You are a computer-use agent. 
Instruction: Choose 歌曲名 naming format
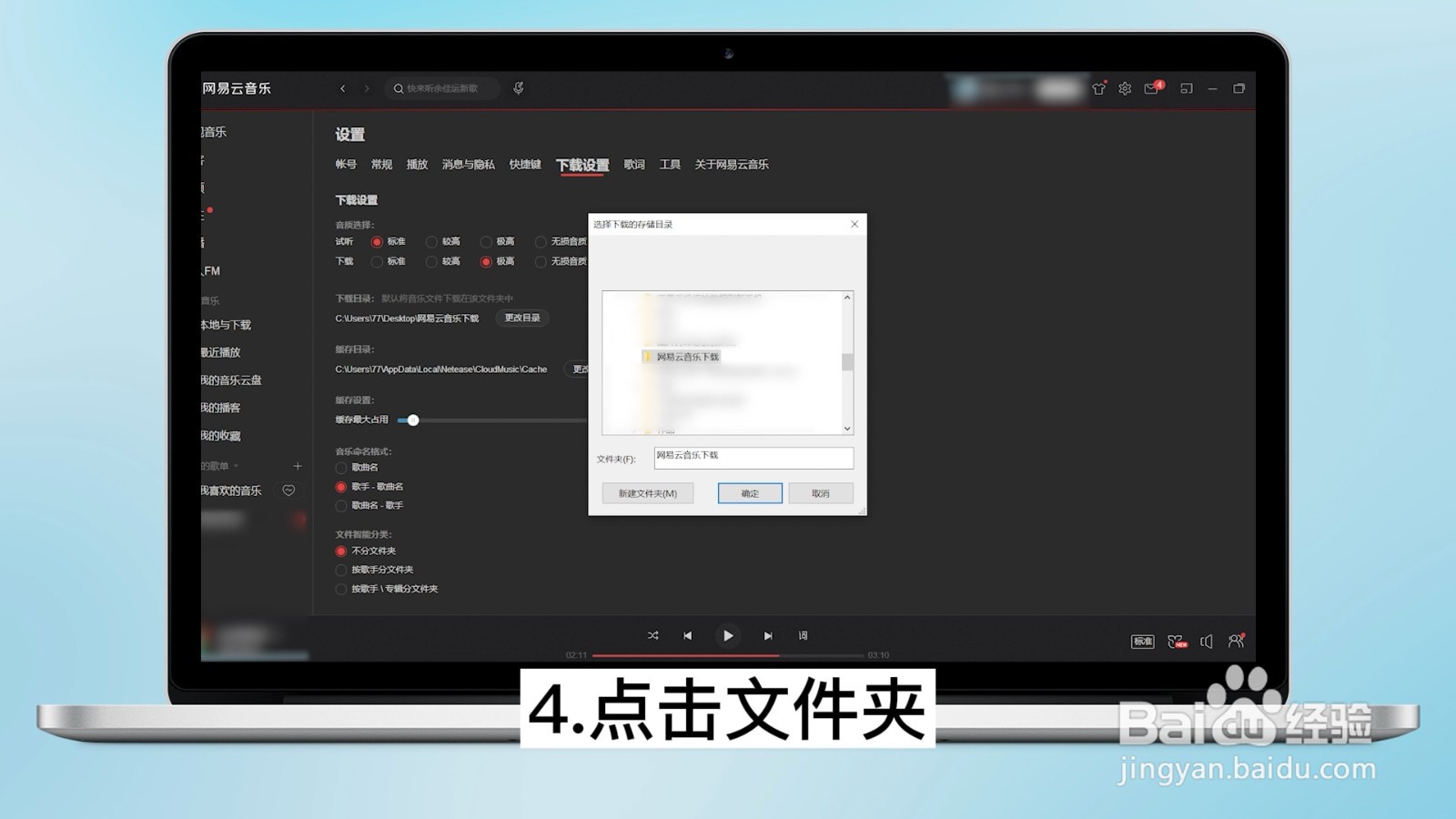tap(341, 468)
